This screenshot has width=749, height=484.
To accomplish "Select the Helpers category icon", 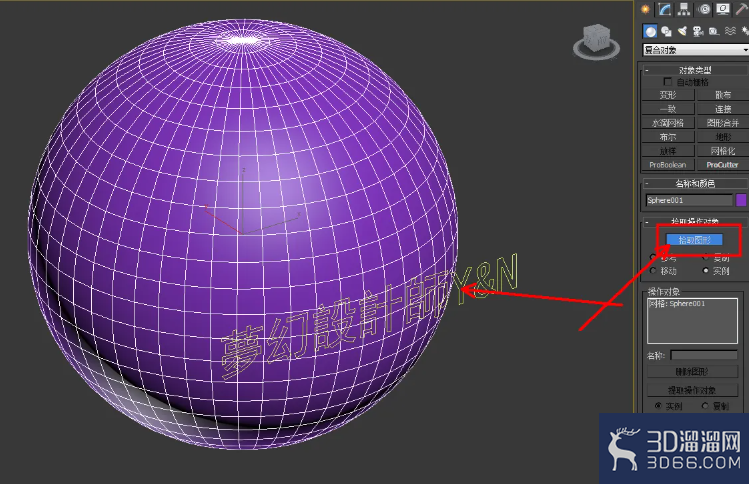I will click(x=714, y=32).
